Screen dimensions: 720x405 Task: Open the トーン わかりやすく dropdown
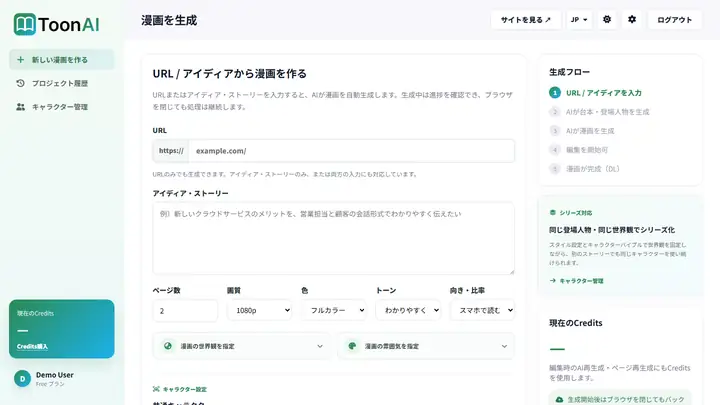coord(408,310)
